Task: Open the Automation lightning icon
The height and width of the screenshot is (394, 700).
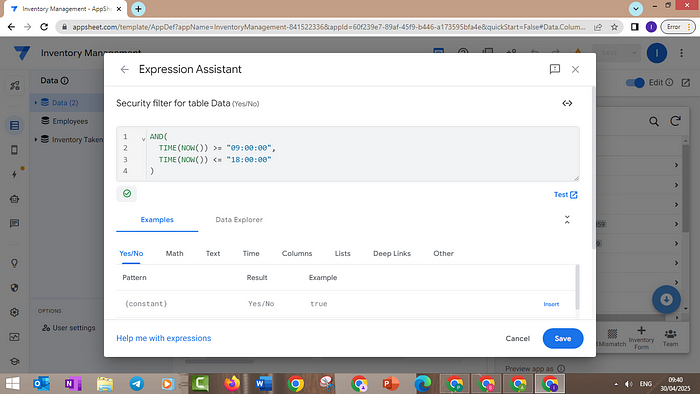Action: pos(14,174)
